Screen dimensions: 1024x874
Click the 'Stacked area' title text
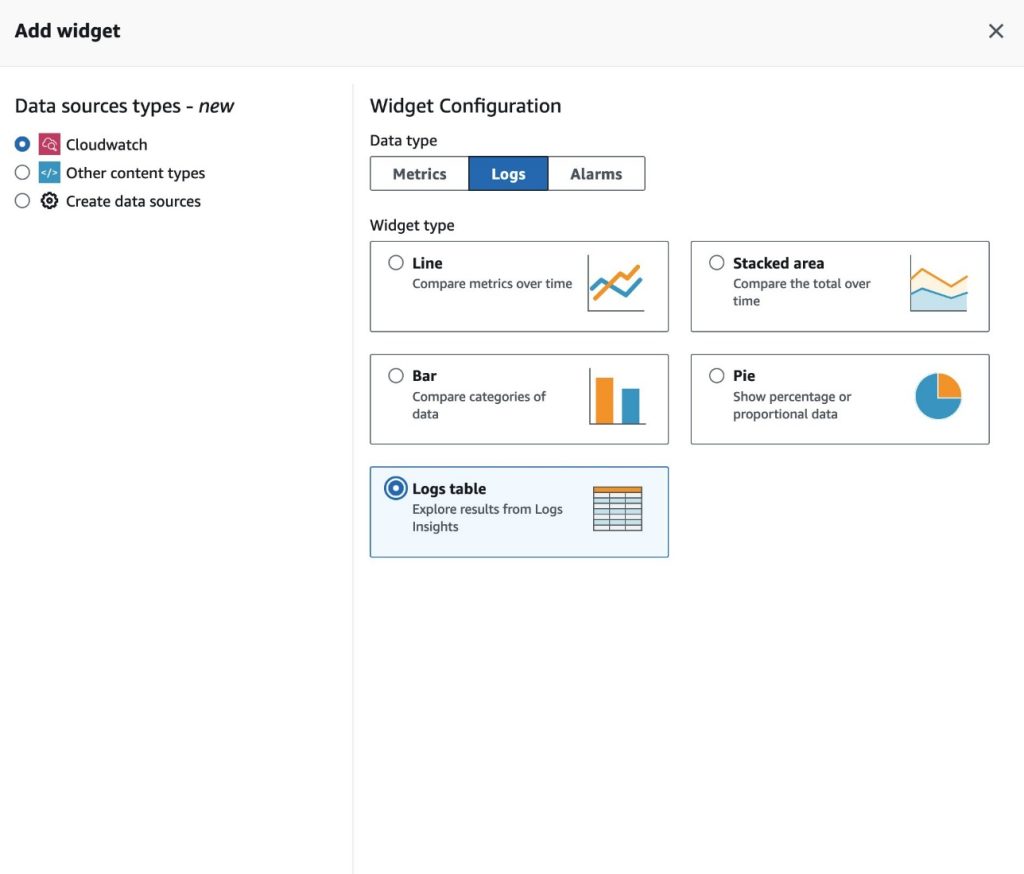pos(778,263)
